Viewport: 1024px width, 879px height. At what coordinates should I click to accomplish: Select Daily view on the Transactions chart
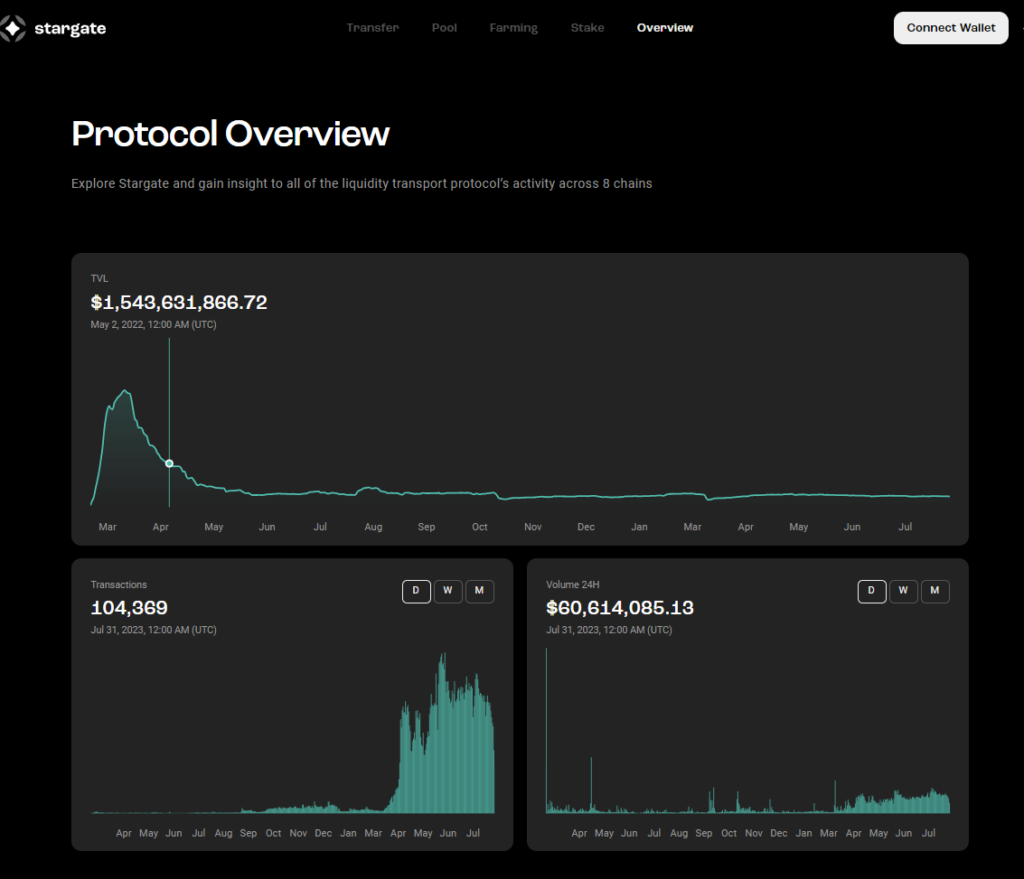click(416, 591)
